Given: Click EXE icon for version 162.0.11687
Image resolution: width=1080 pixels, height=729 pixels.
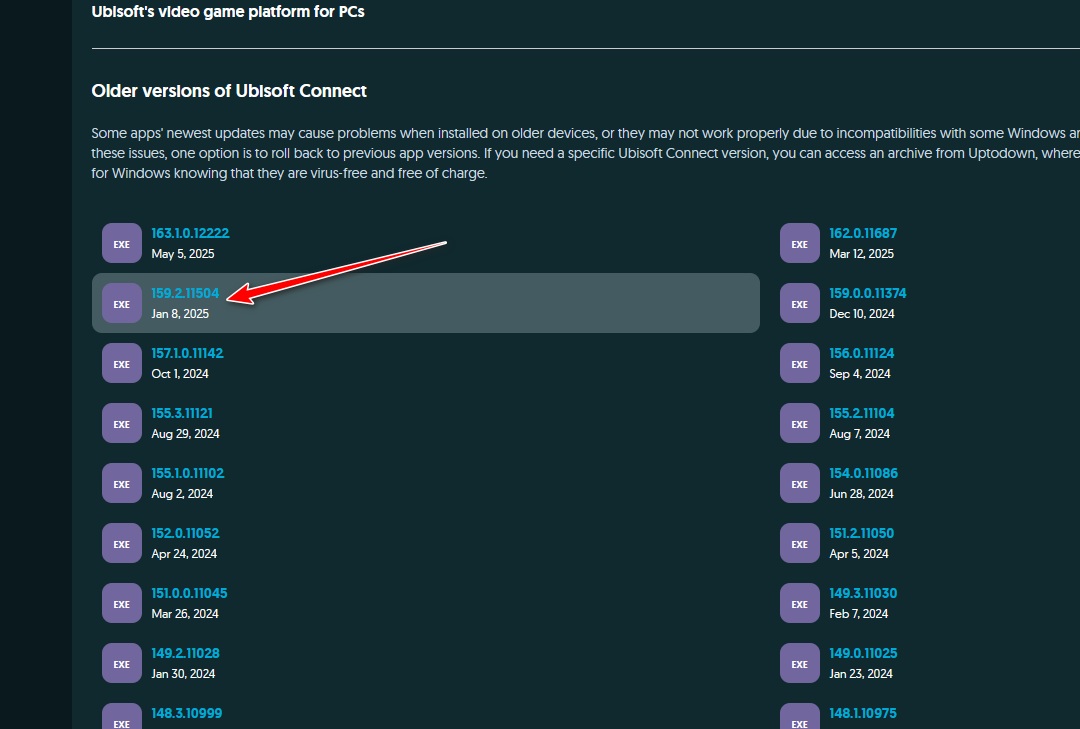Looking at the screenshot, I should [800, 243].
